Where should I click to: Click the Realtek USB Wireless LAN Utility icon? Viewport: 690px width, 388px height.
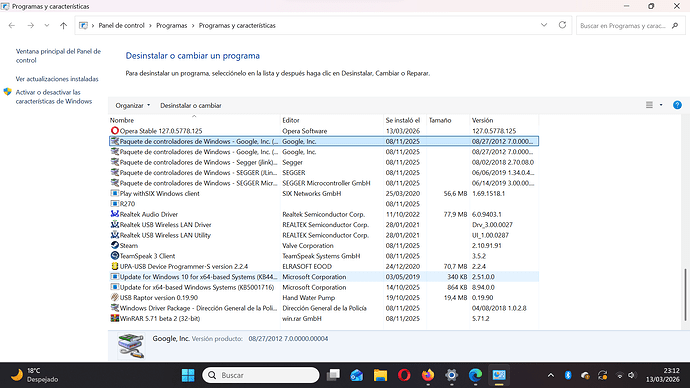pyautogui.click(x=114, y=235)
